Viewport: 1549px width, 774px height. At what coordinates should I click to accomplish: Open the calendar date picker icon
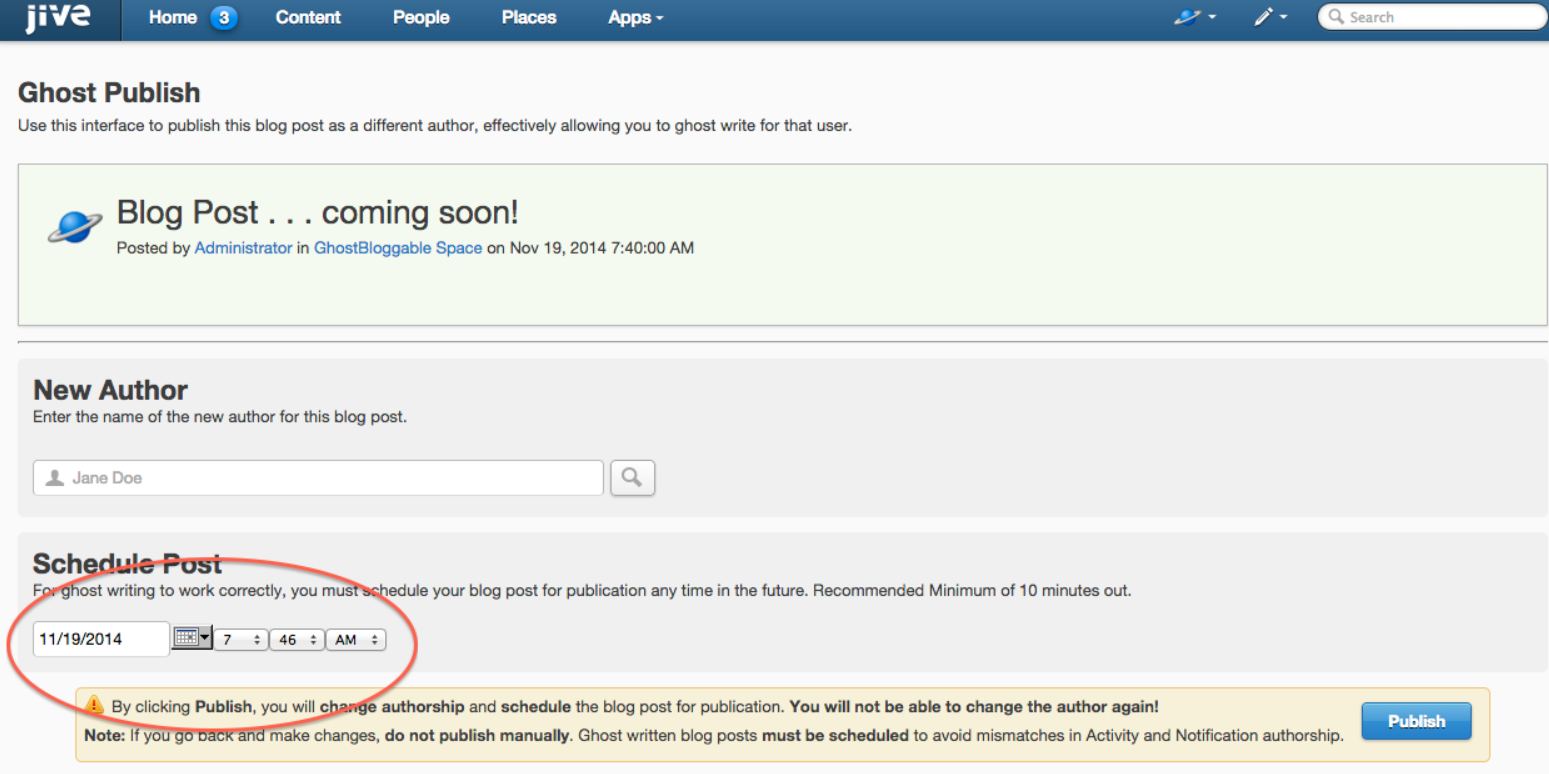pos(191,638)
